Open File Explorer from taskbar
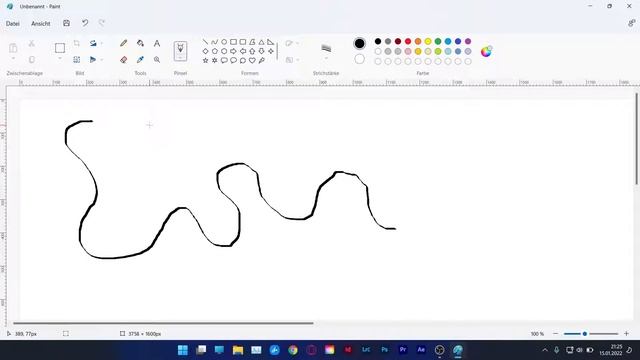Screen dimensions: 640x360 click(238, 350)
